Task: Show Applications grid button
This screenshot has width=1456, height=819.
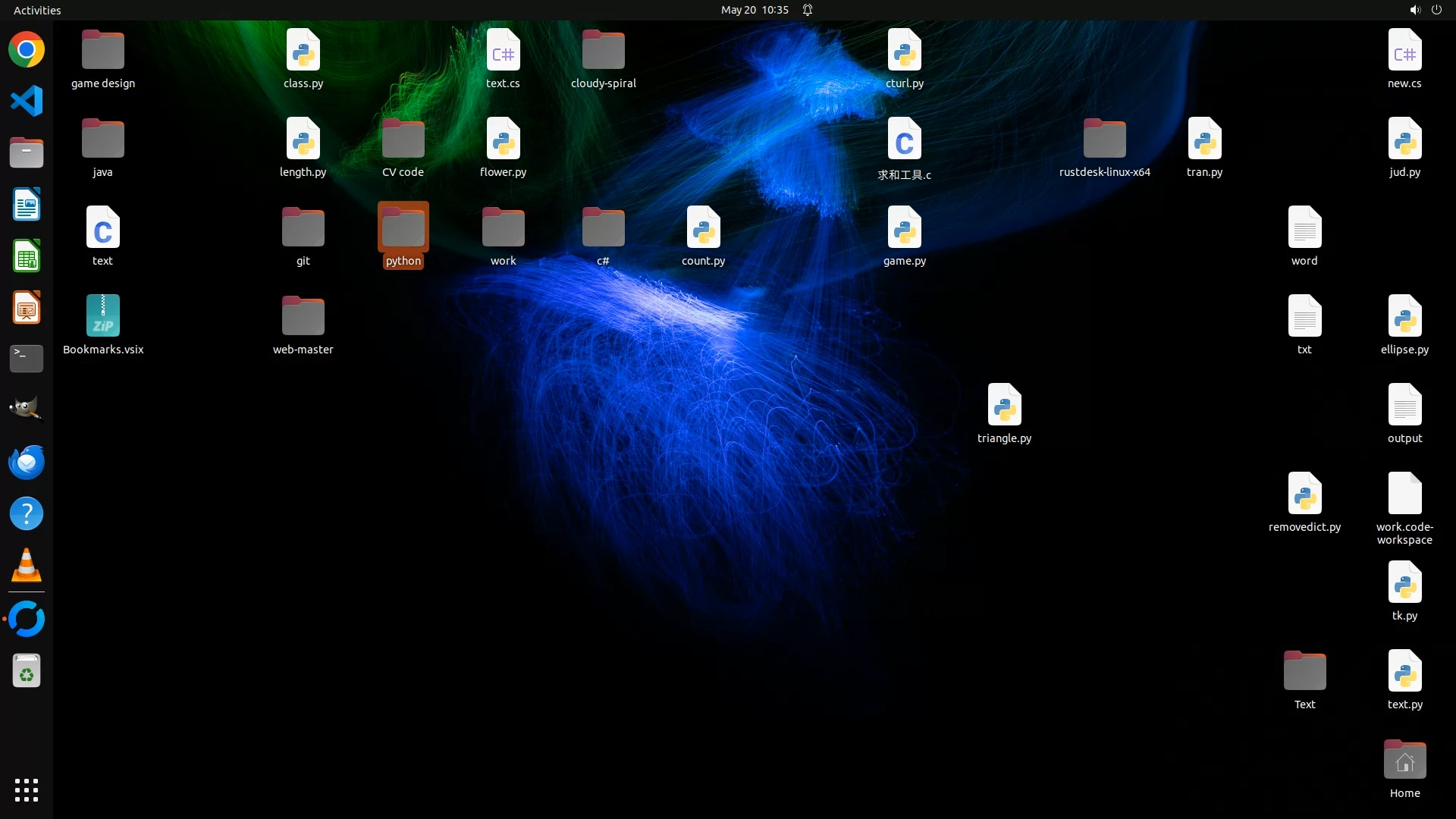Action: pyautogui.click(x=27, y=790)
